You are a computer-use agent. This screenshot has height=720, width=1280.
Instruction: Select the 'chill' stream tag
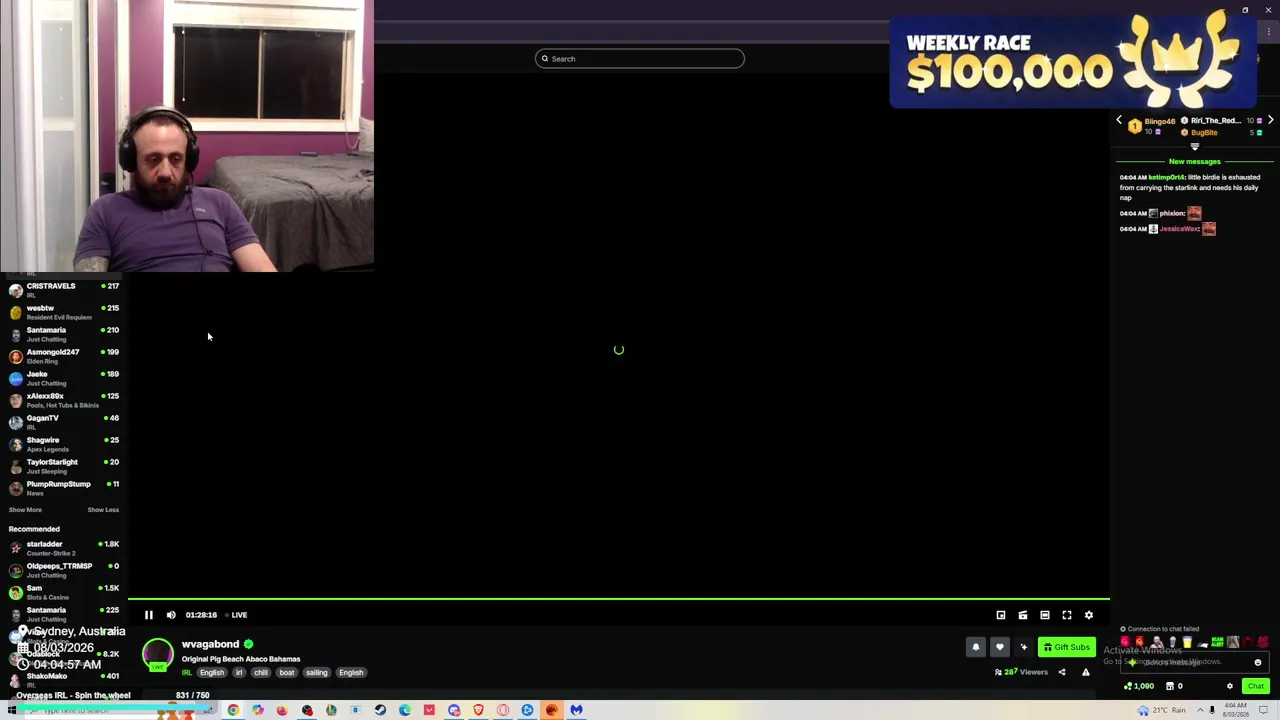[261, 672]
